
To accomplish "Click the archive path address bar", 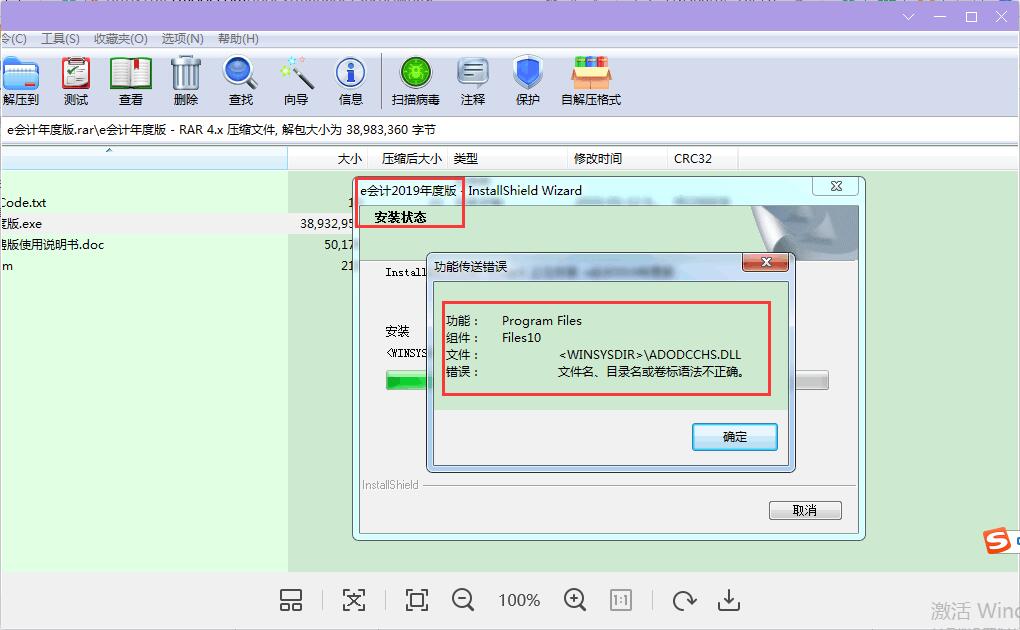I will [x=509, y=130].
